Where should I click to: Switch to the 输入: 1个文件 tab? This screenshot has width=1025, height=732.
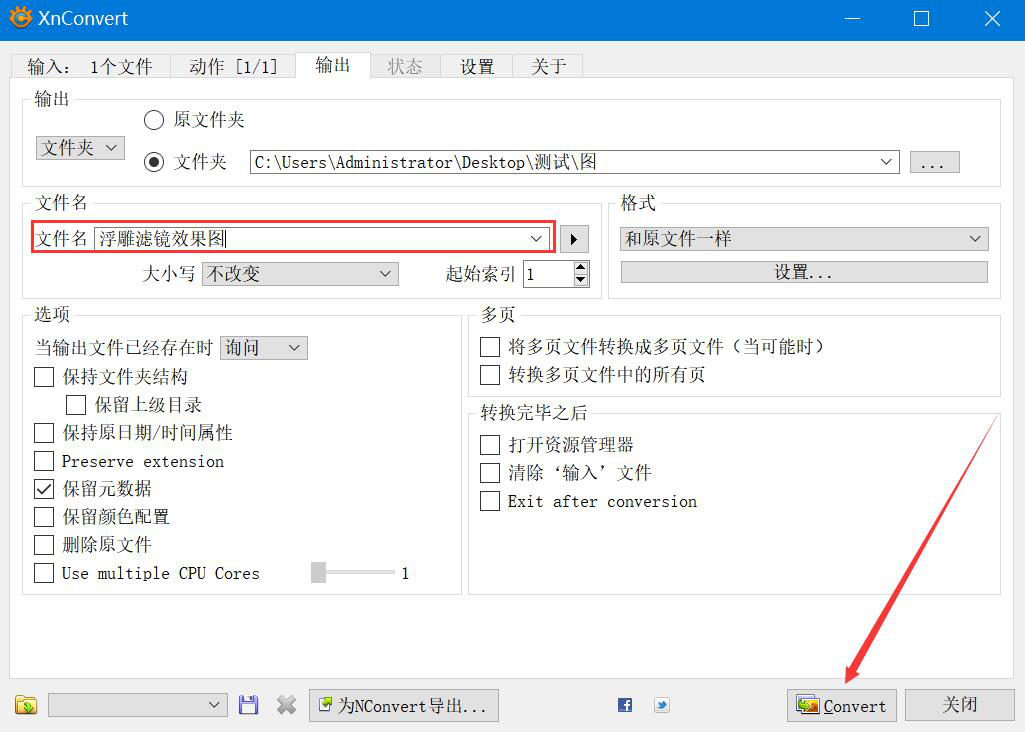pyautogui.click(x=90, y=67)
